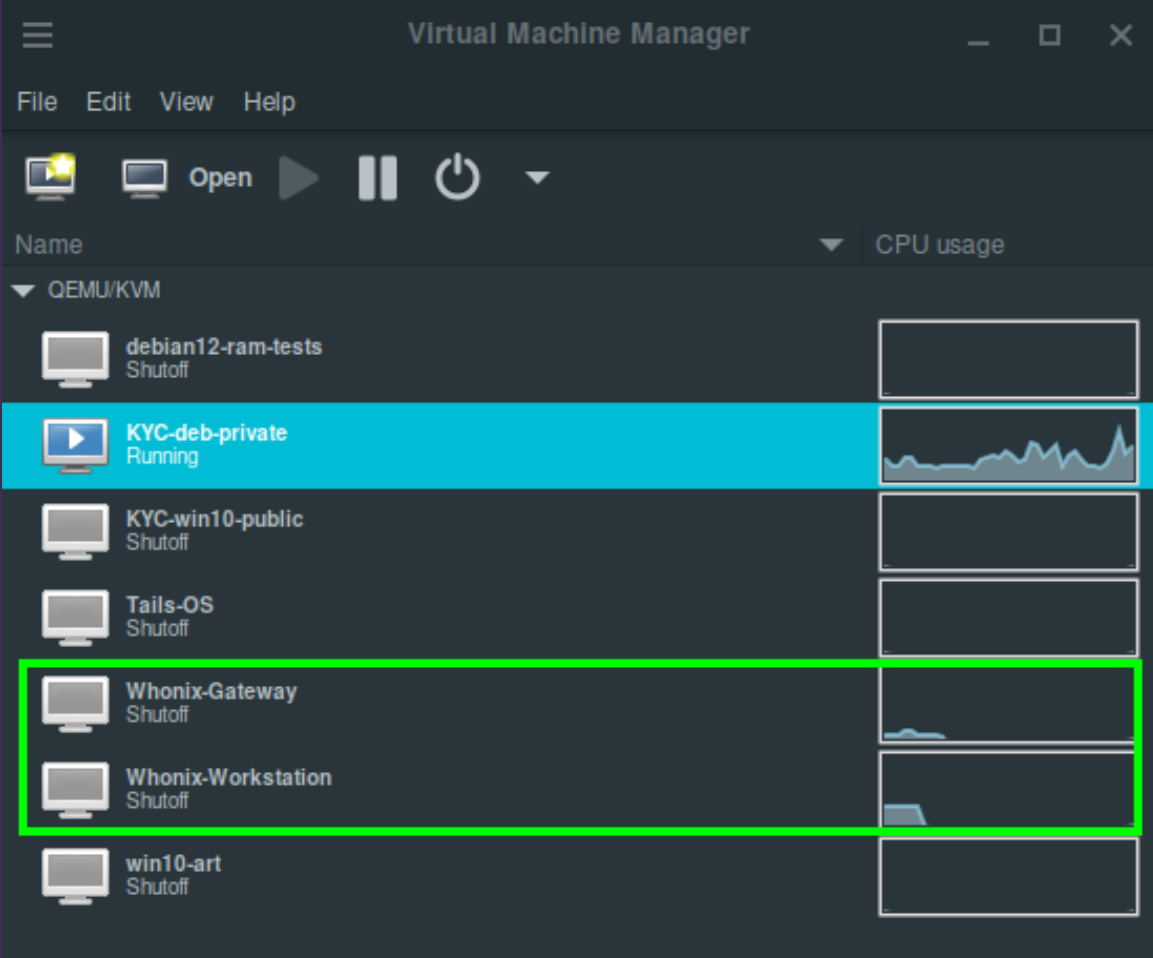Image resolution: width=1153 pixels, height=958 pixels.
Task: Click the Virtual Machine Manager title bar text
Action: [x=579, y=34]
